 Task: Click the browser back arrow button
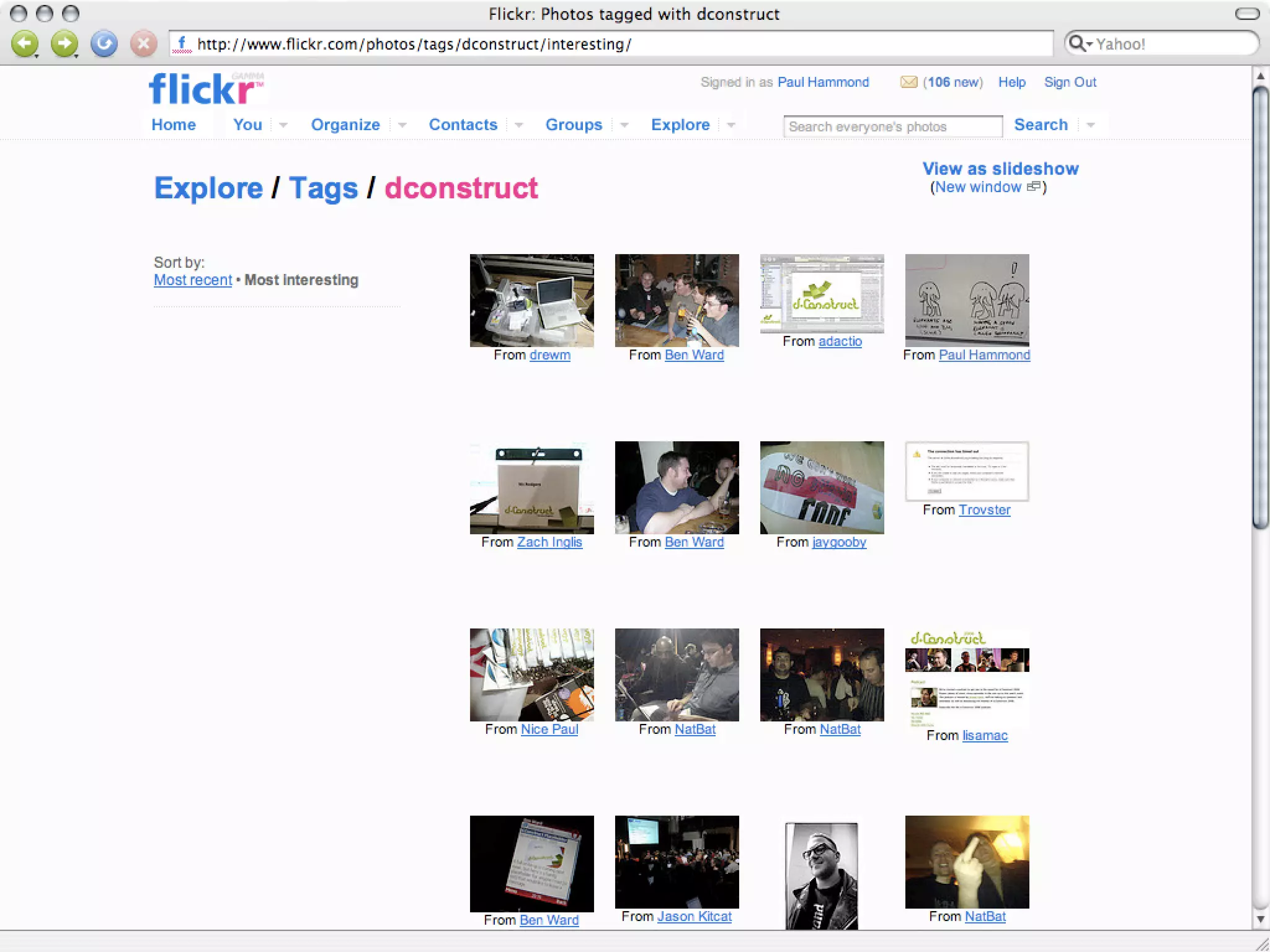coord(25,44)
